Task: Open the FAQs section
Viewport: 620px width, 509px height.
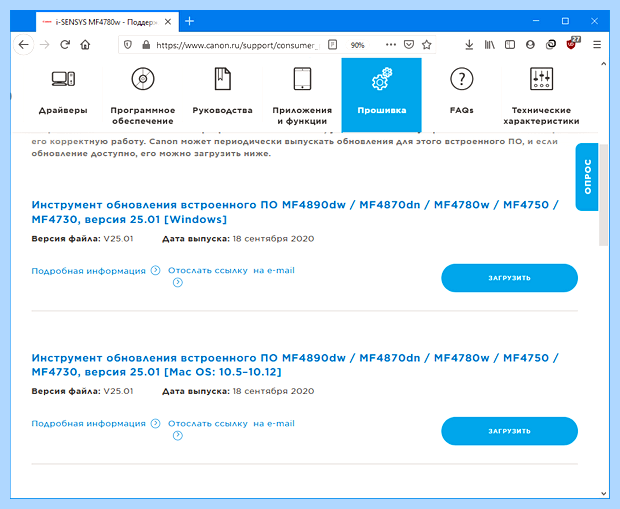Action: pos(461,95)
